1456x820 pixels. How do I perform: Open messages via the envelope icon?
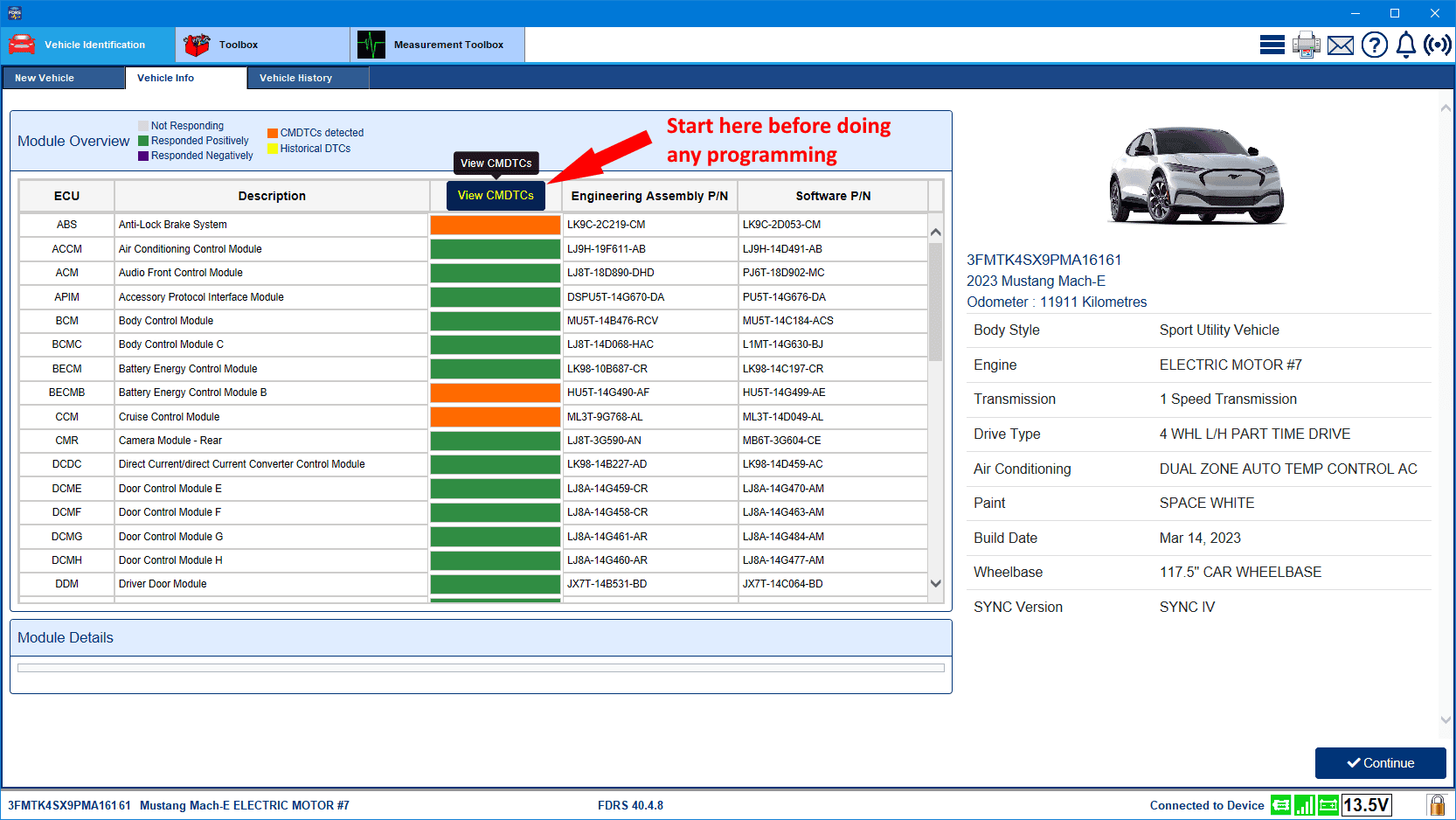coord(1340,44)
